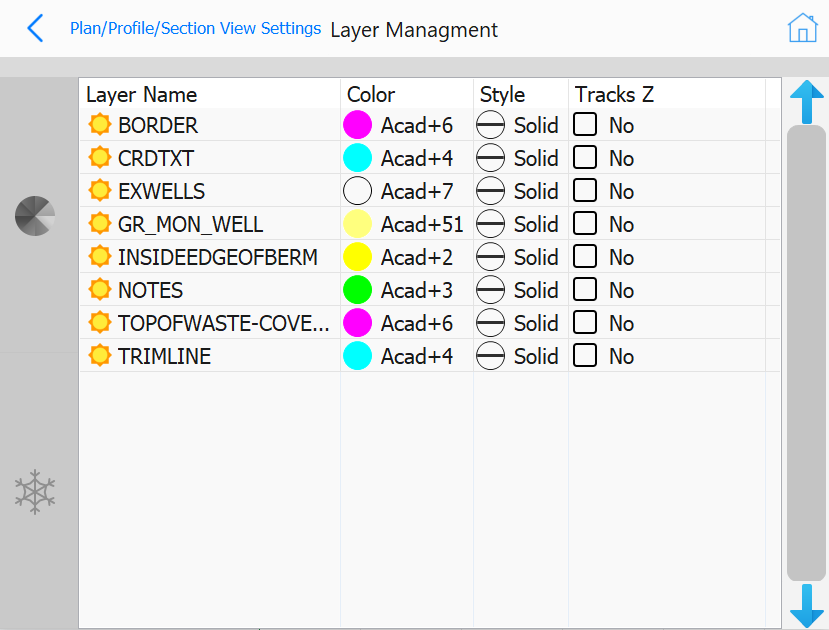Open line style icon for BORDER row
Screen dimensions: 829x630
[490, 125]
